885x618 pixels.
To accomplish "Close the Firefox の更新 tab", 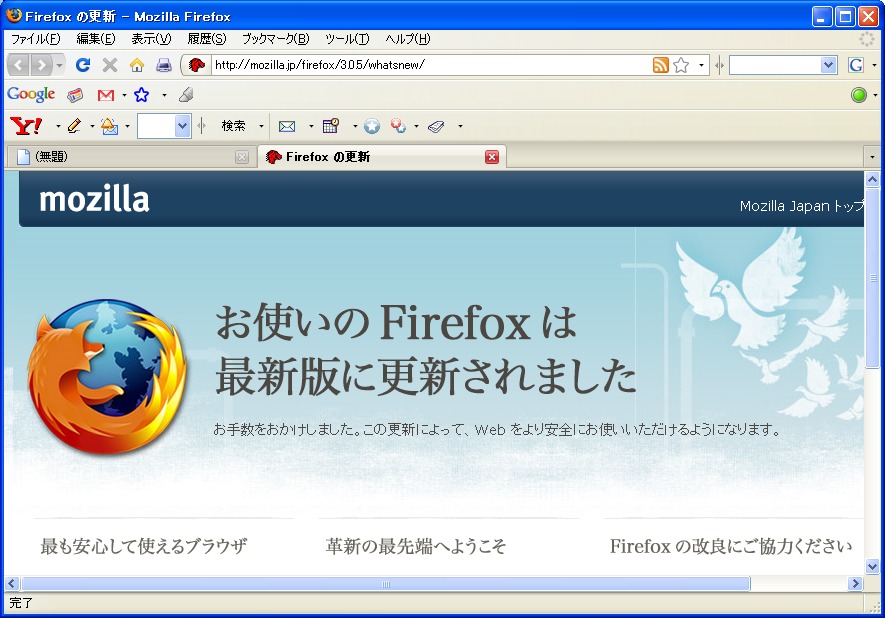I will (492, 157).
